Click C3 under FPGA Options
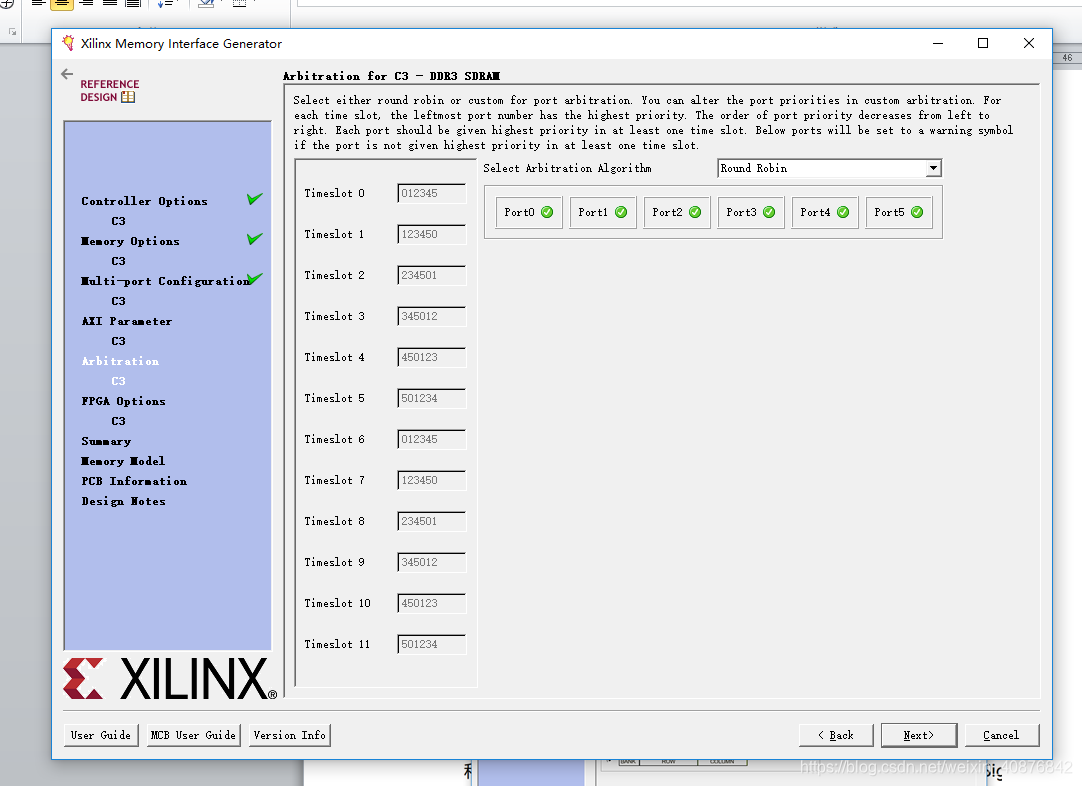Image resolution: width=1082 pixels, height=786 pixels. [119, 422]
